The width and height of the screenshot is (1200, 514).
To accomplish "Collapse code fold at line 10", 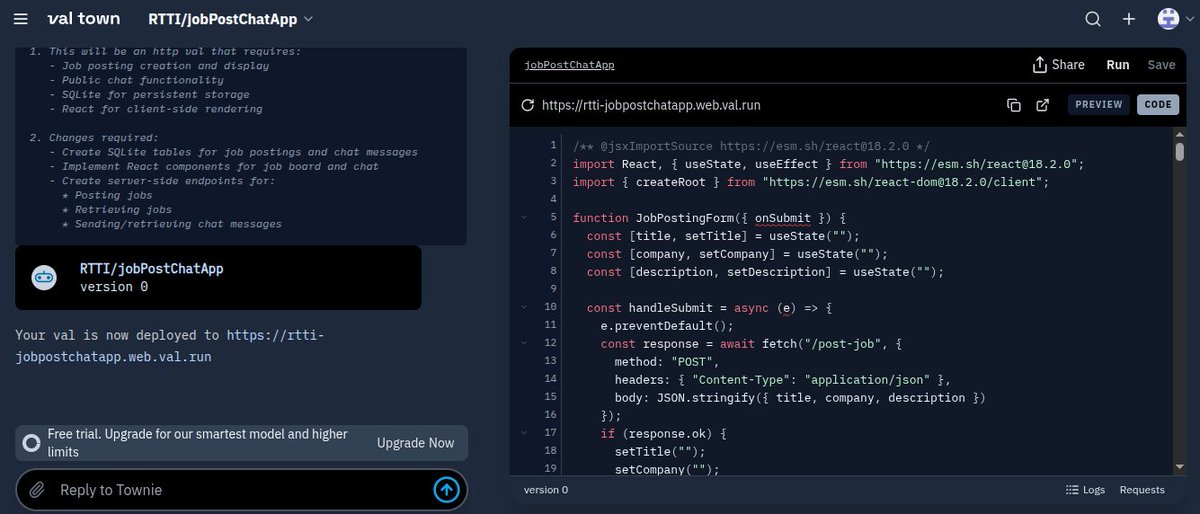I will tap(522, 307).
